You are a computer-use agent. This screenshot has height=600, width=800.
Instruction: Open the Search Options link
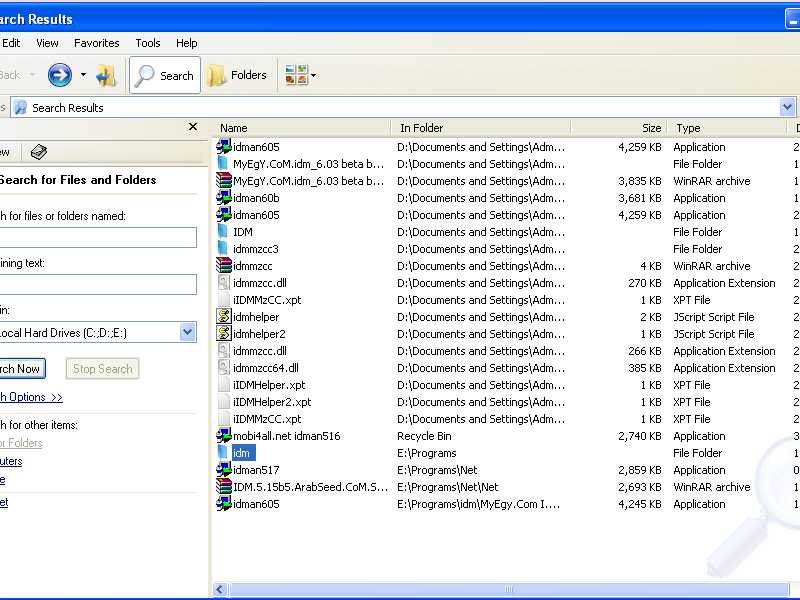(31, 397)
